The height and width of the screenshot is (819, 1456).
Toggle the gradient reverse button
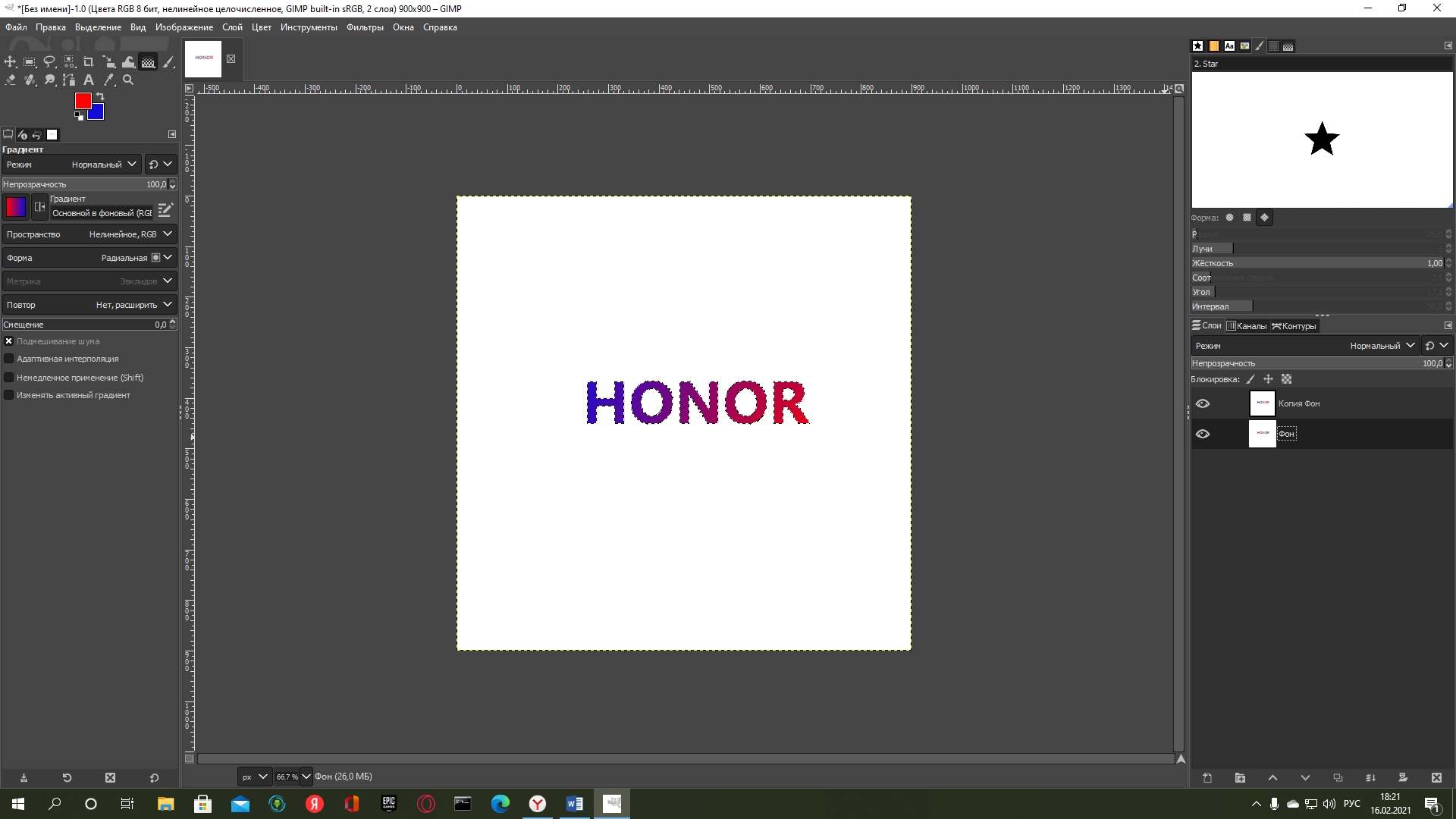point(39,207)
